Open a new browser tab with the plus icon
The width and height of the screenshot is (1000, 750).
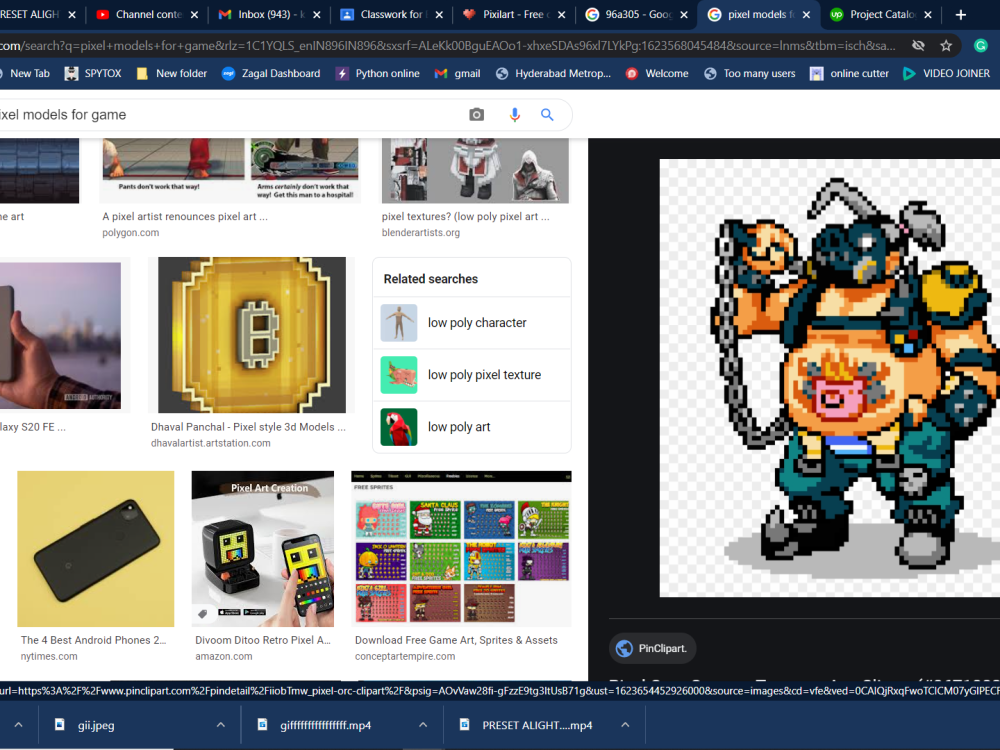tap(960, 15)
